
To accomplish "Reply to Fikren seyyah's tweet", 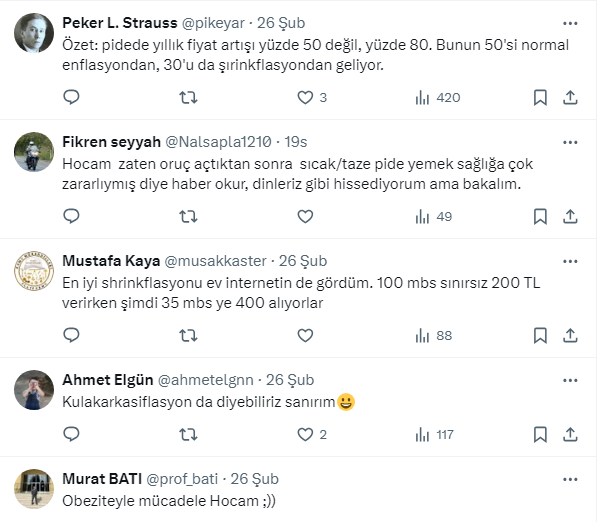I will point(71,216).
